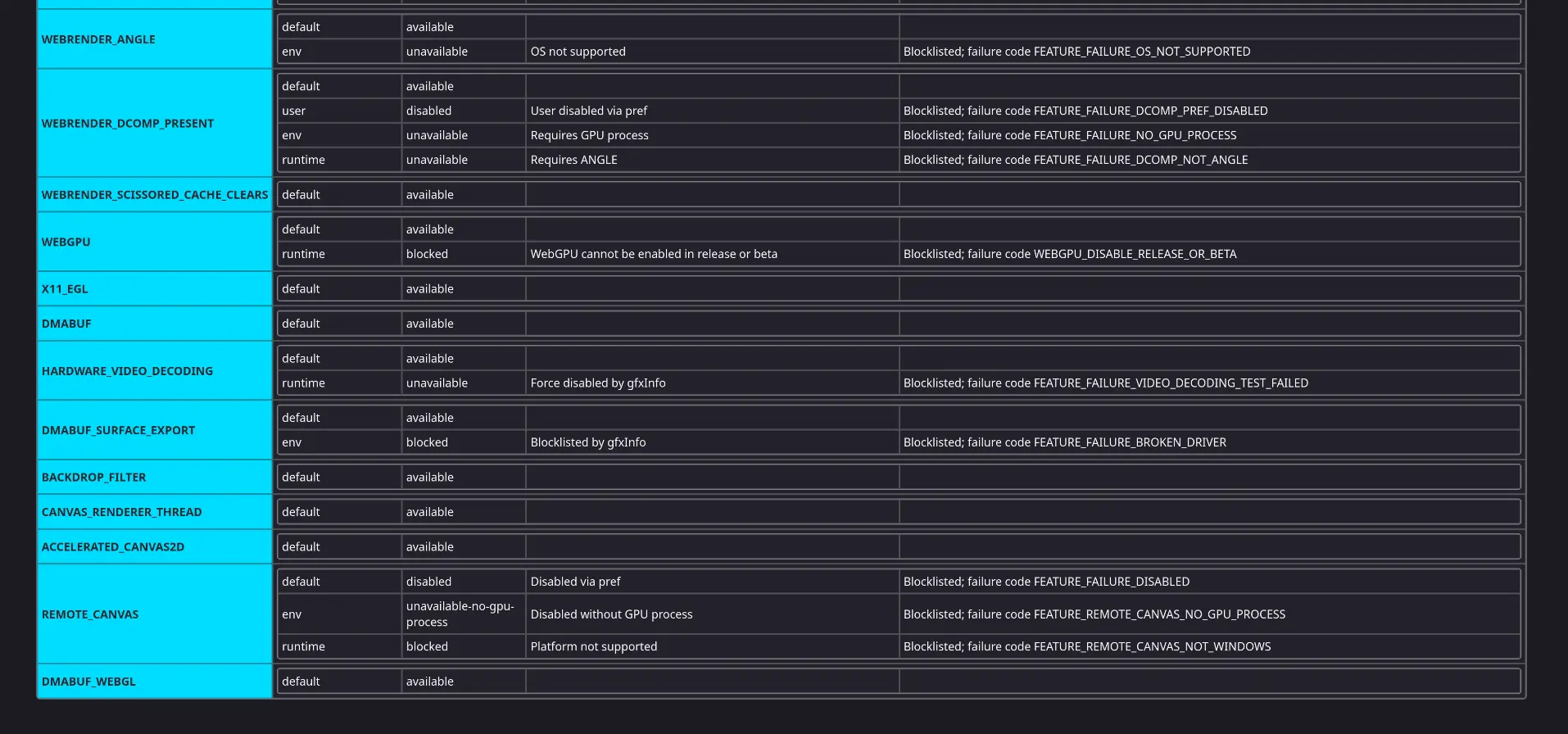
Task: Click the WEBRENDER_SCISSORED_CACHE_CLEARS feature label
Action: 155,195
